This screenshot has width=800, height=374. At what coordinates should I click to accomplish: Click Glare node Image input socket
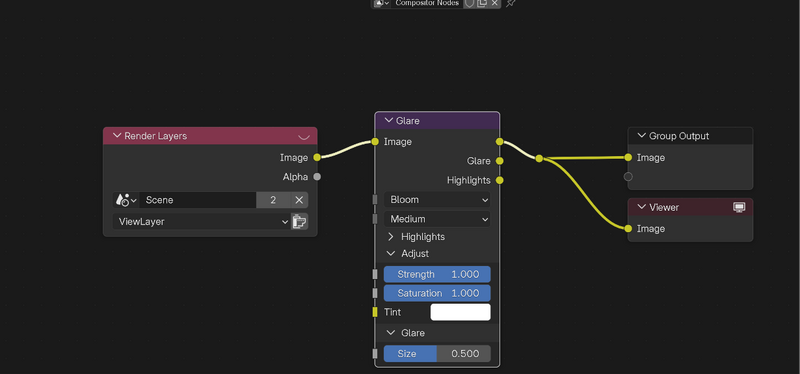(x=375, y=142)
